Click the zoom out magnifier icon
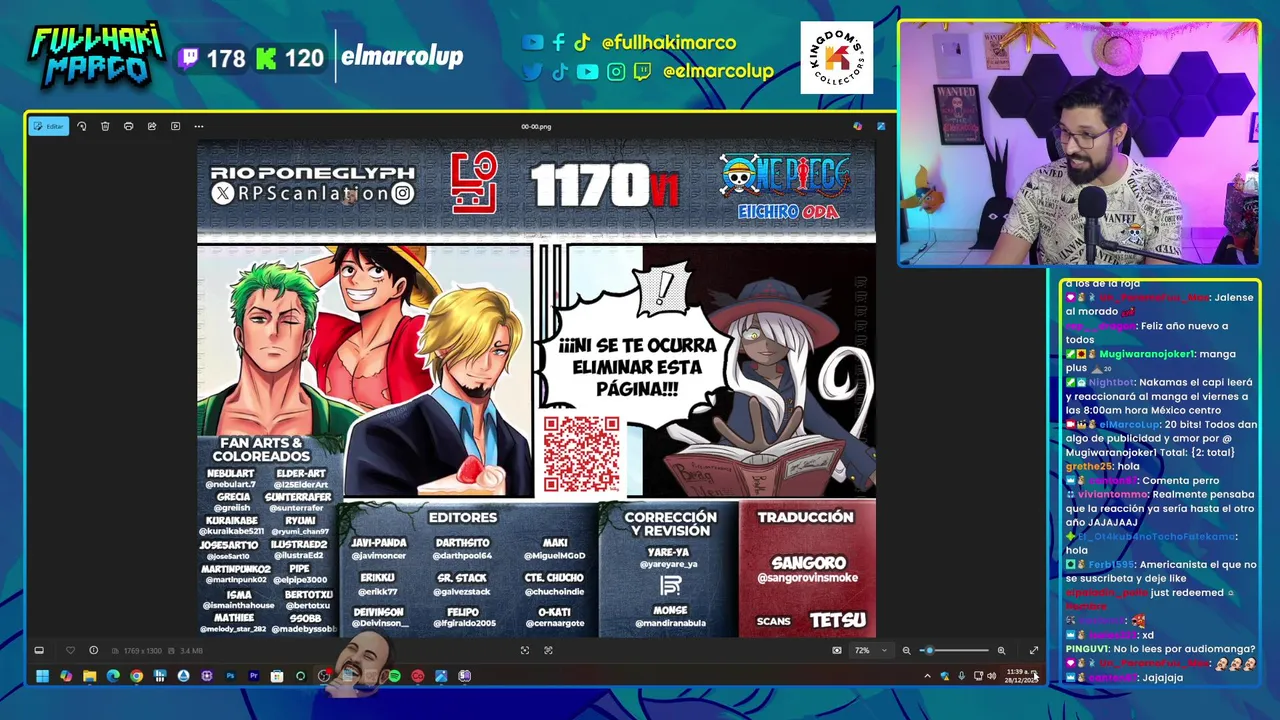The height and width of the screenshot is (720, 1280). 907,650
